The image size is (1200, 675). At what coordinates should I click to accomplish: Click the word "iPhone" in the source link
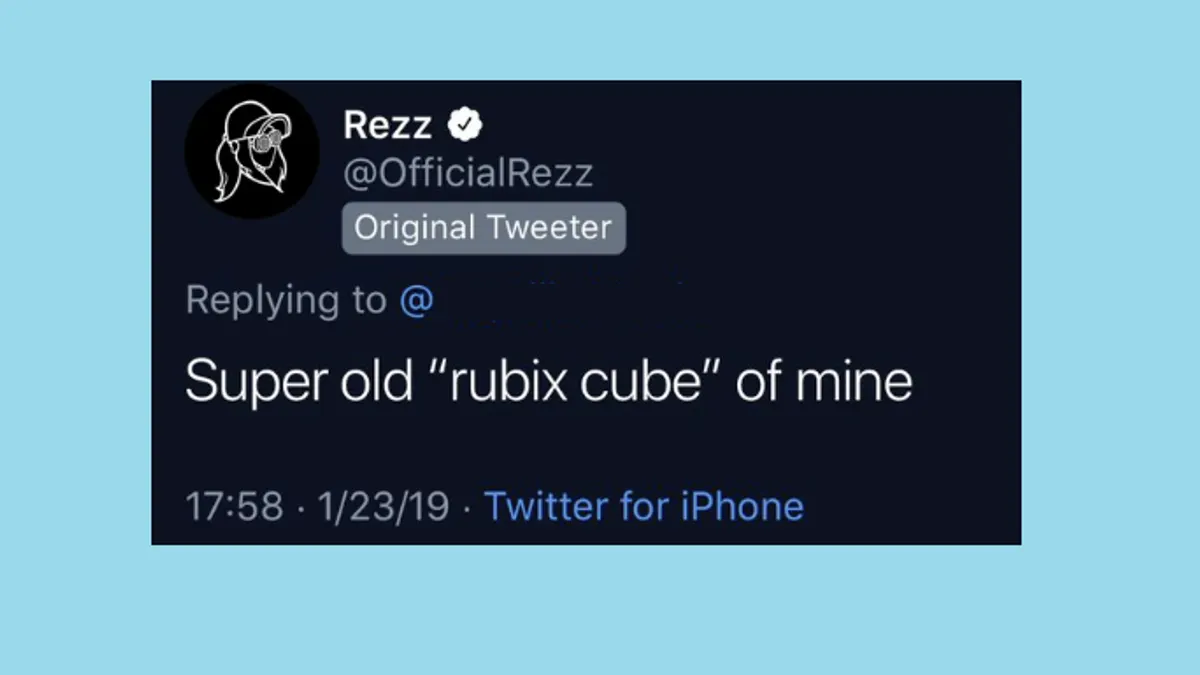tap(741, 506)
